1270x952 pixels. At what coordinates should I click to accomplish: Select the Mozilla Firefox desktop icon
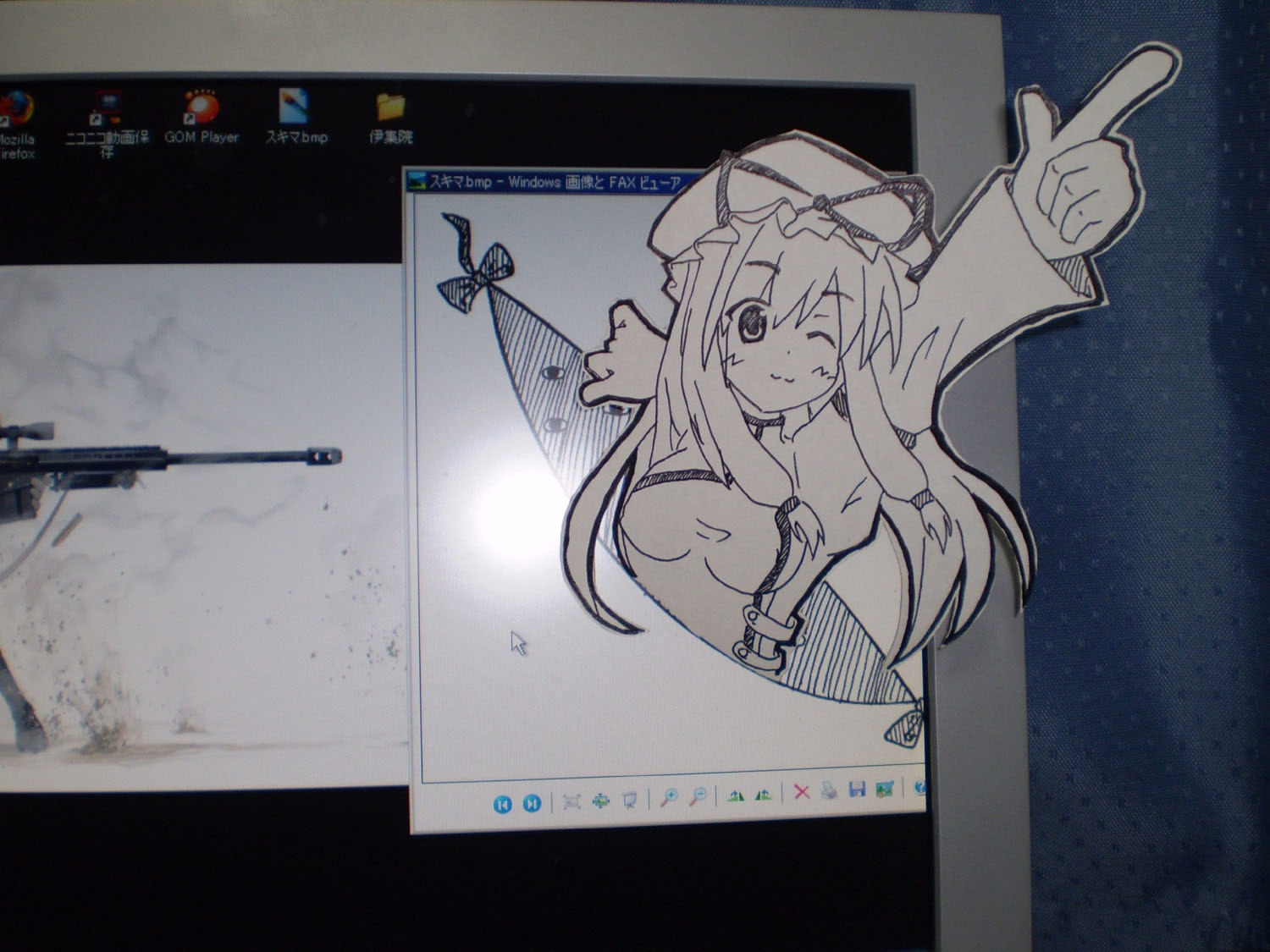point(15,125)
